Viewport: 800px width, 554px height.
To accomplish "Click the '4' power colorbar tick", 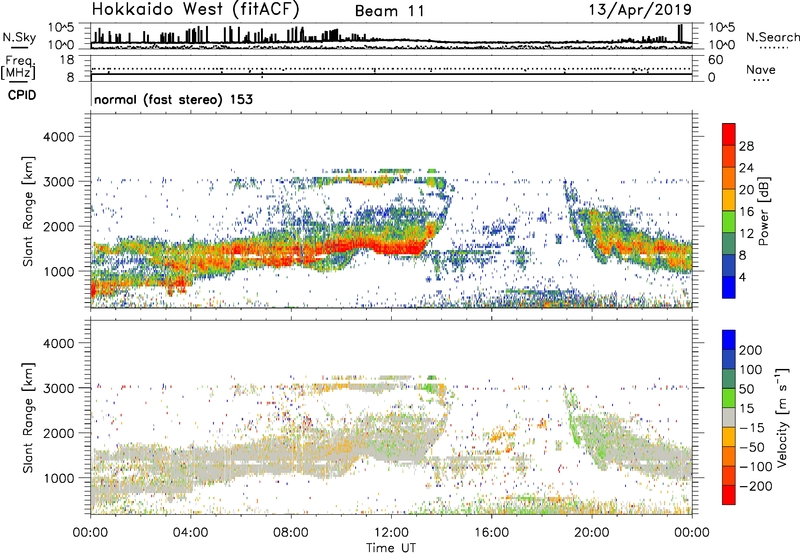I will [743, 277].
